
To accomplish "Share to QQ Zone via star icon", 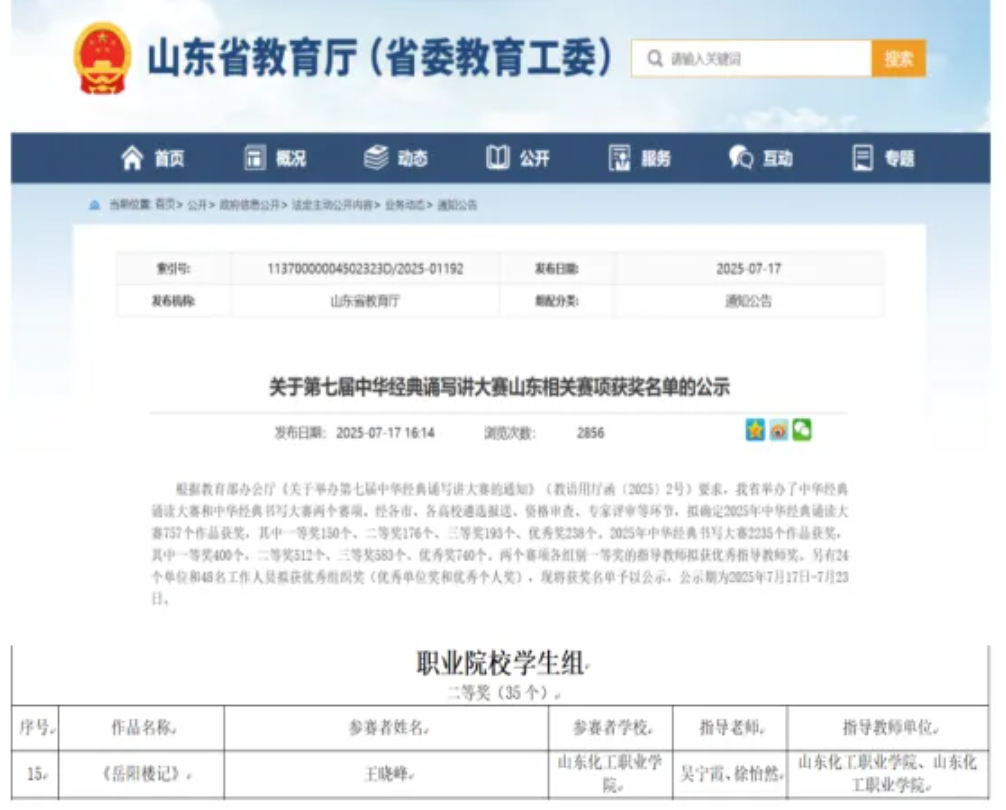I will point(755,430).
